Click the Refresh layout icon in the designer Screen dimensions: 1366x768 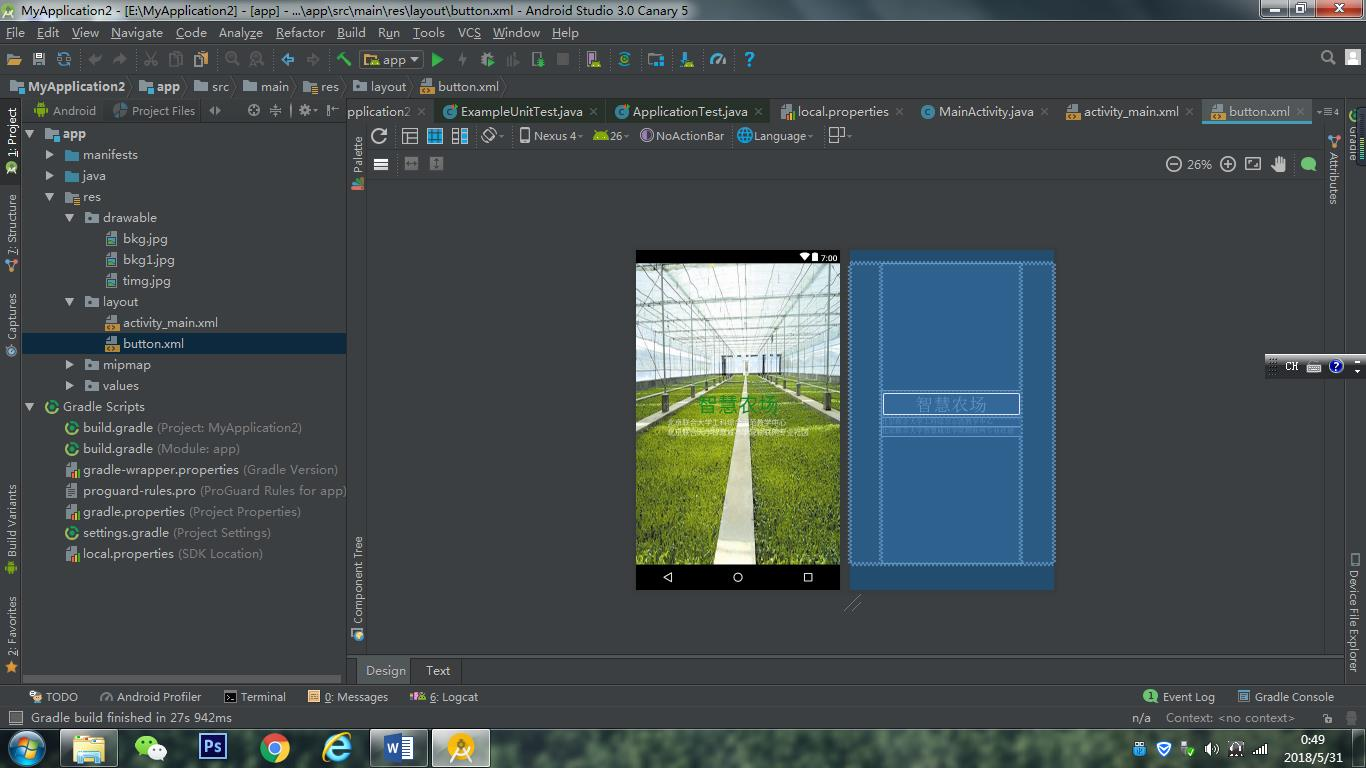pos(379,136)
